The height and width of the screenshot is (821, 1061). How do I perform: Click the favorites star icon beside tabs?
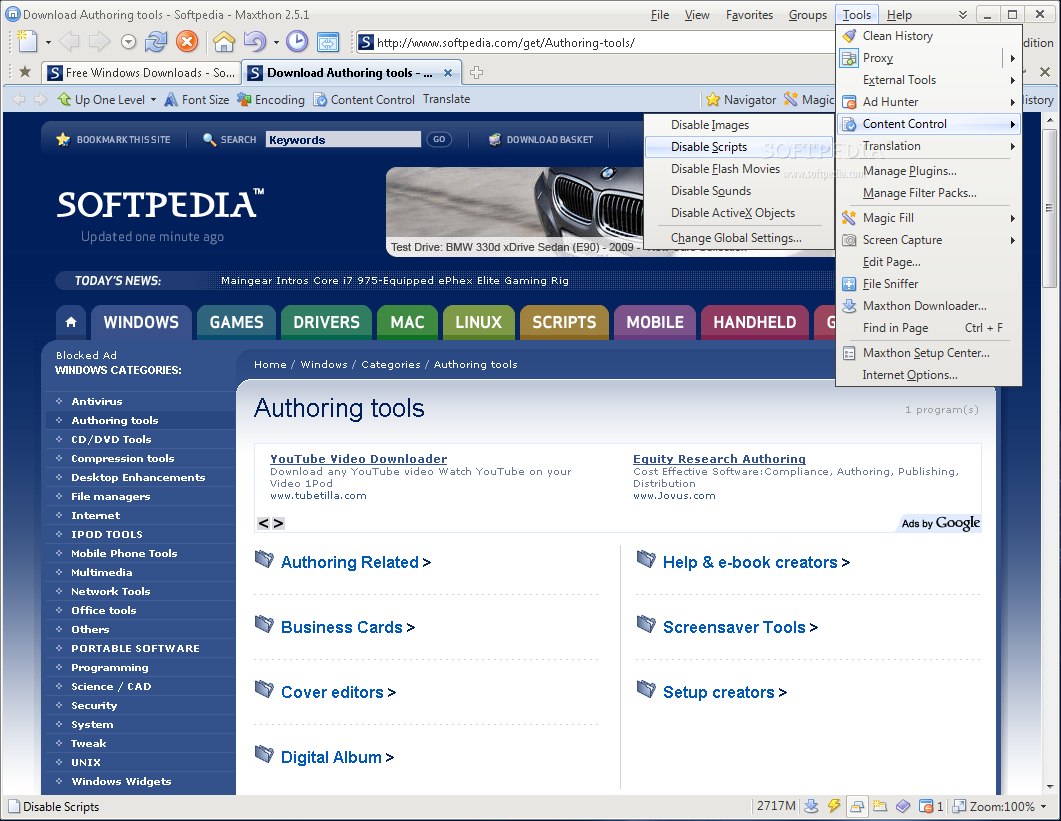coord(25,72)
